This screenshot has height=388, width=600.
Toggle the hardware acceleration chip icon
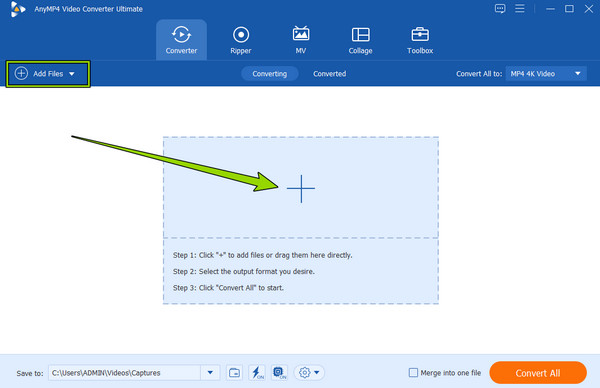click(279, 373)
